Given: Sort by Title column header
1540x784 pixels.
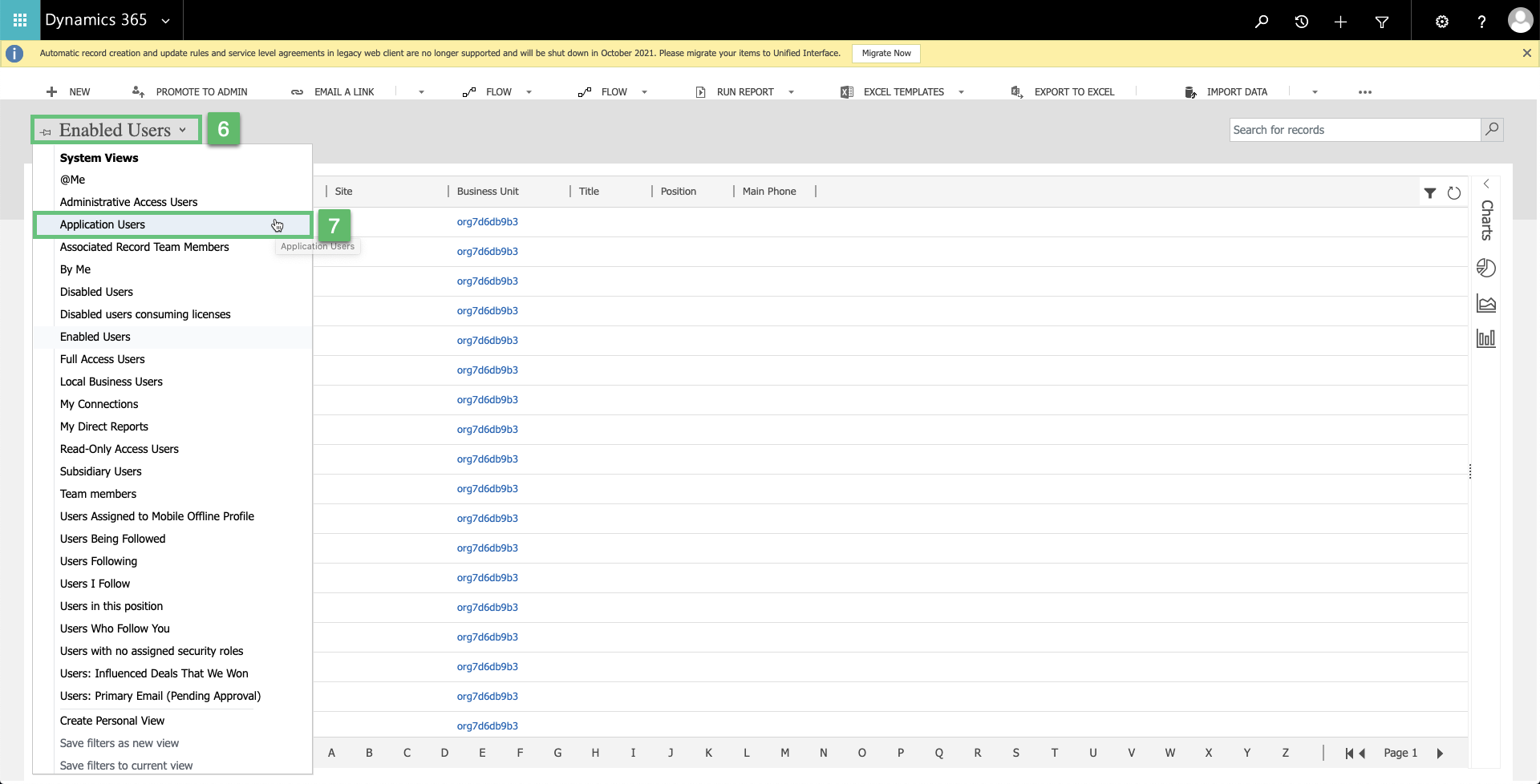Looking at the screenshot, I should [x=589, y=191].
